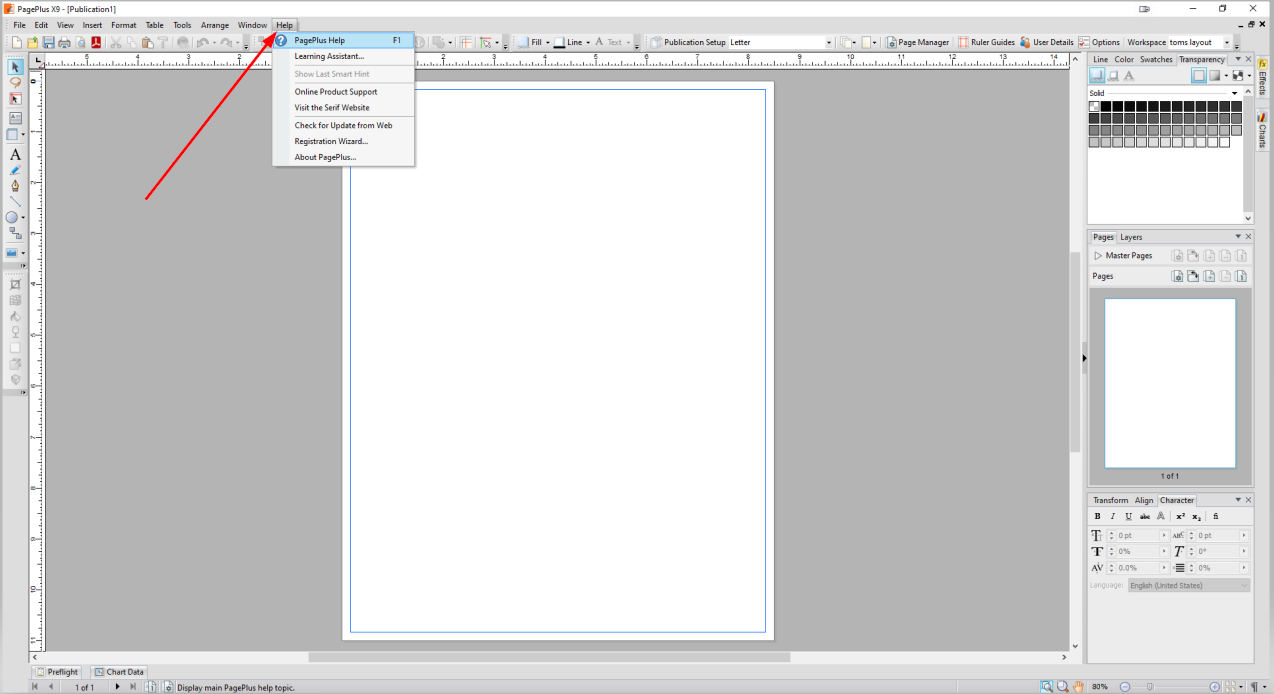Open the Line color dropdown
The image size is (1274, 694).
(x=588, y=42)
